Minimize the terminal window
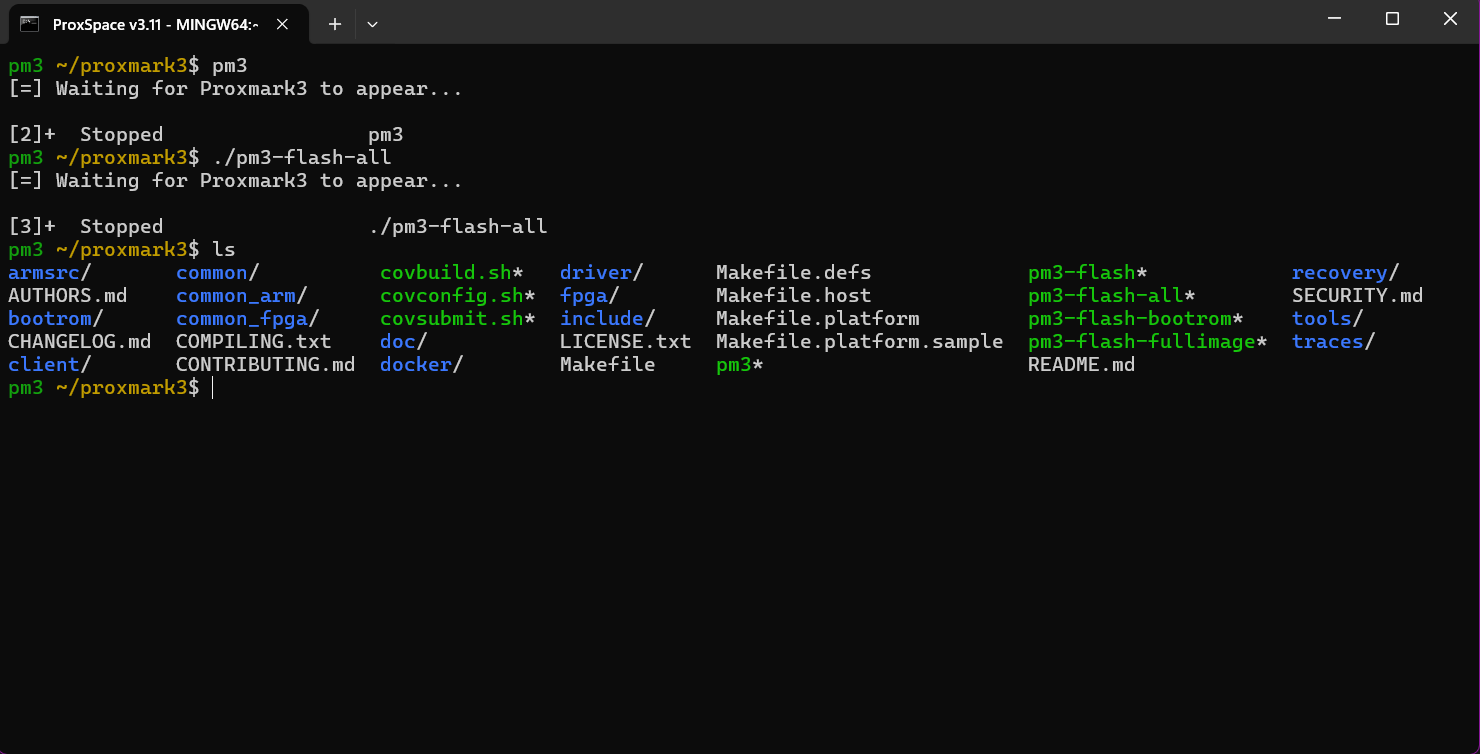This screenshot has height=754, width=1480. click(x=1334, y=19)
